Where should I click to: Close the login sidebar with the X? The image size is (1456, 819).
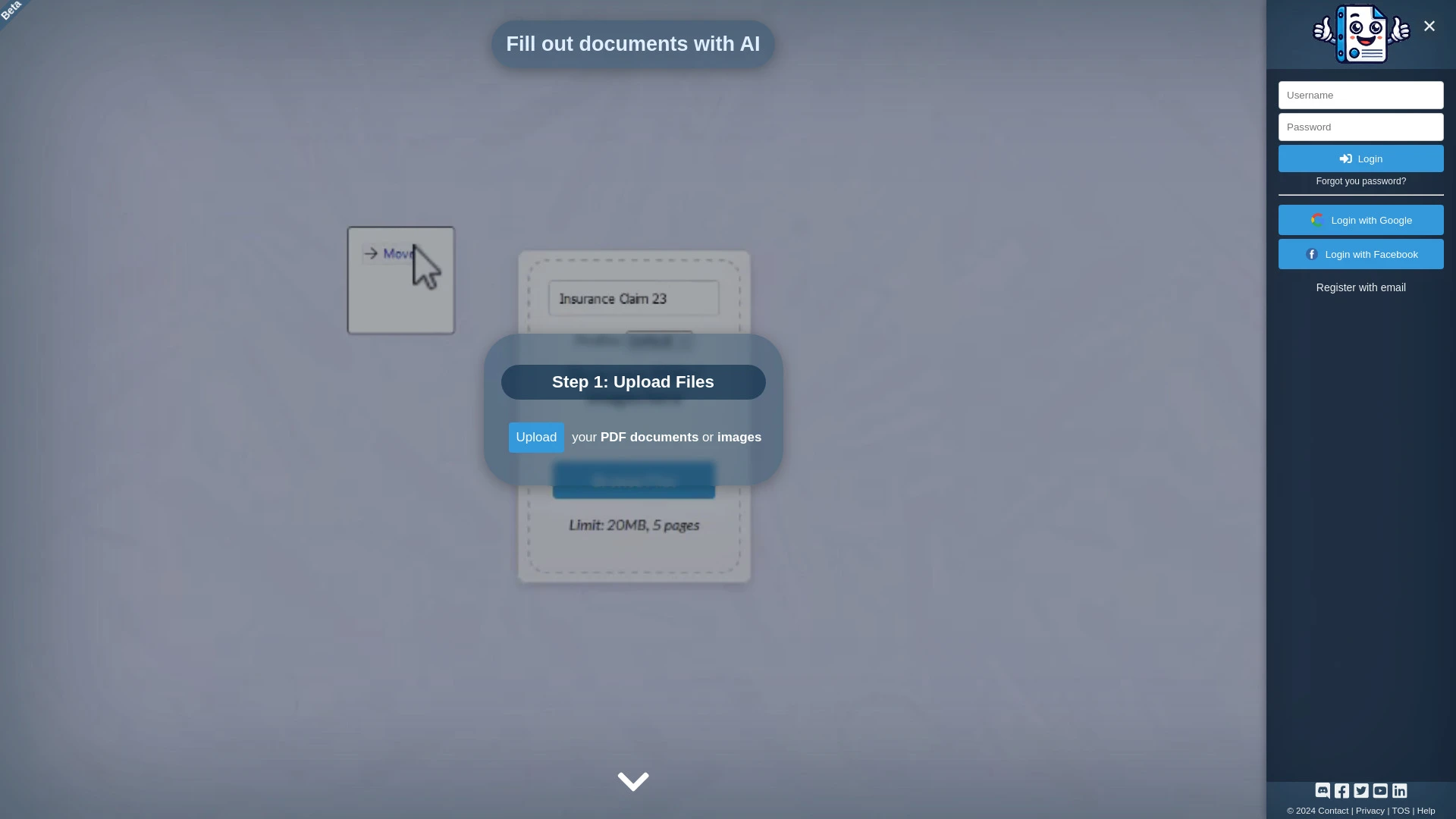(1429, 26)
